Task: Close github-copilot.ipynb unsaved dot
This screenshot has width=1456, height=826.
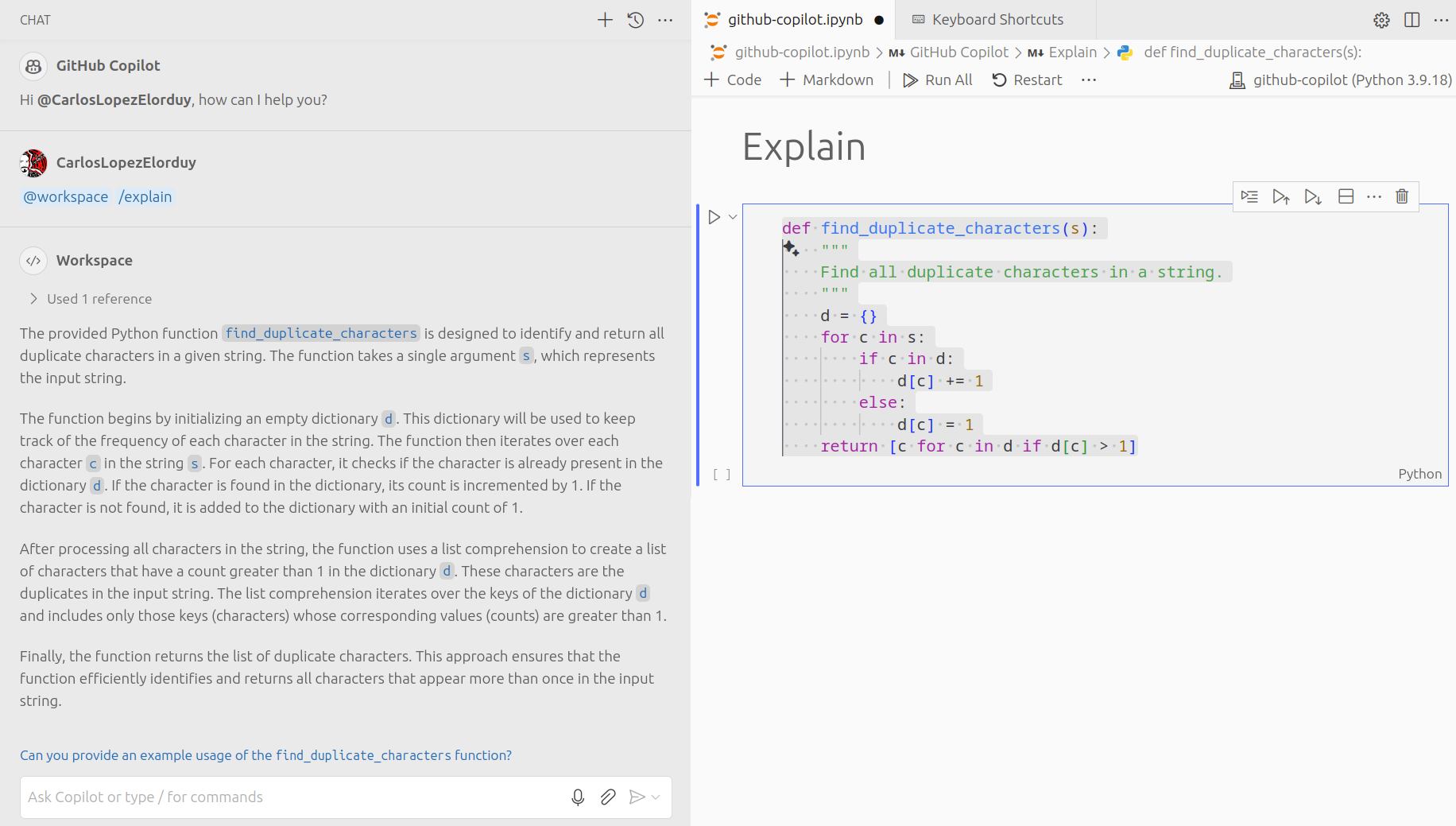Action: coord(879,20)
